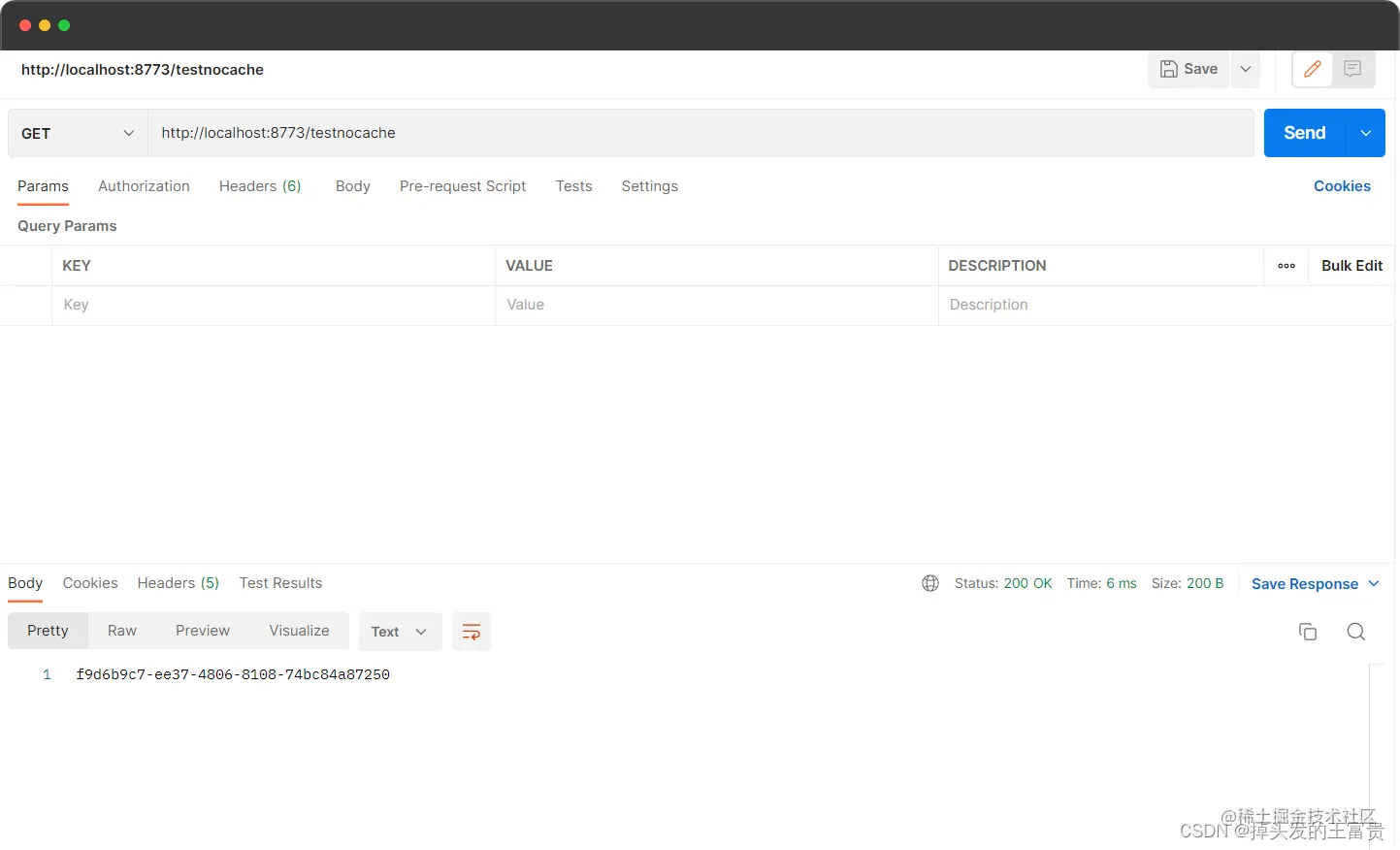
Task: Click line number 1 in response
Action: 47,674
